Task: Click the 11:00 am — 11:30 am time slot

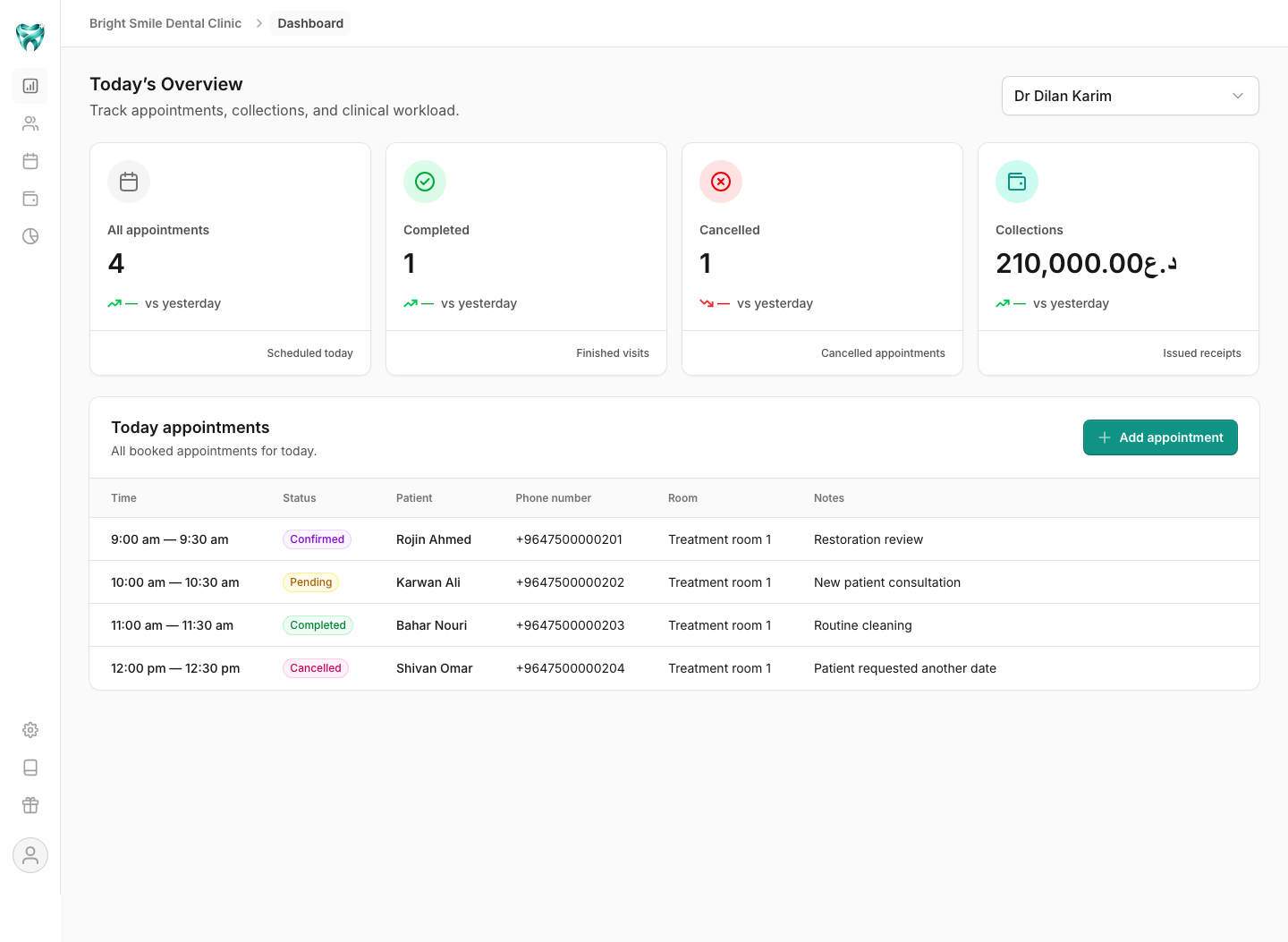Action: [x=172, y=625]
